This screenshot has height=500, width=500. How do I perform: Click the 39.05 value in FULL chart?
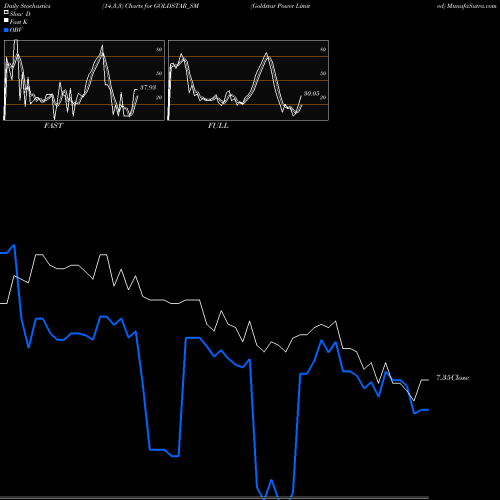312,94
